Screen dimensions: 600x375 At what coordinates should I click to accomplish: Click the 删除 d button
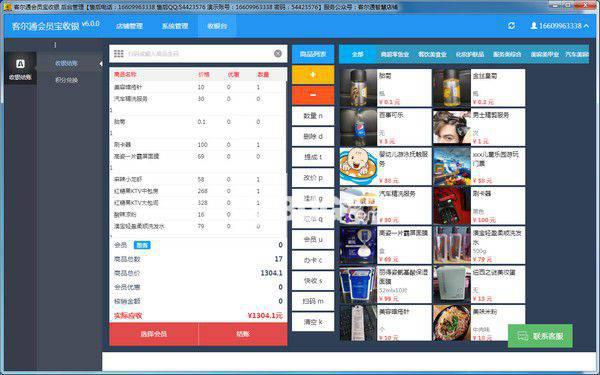(x=313, y=136)
